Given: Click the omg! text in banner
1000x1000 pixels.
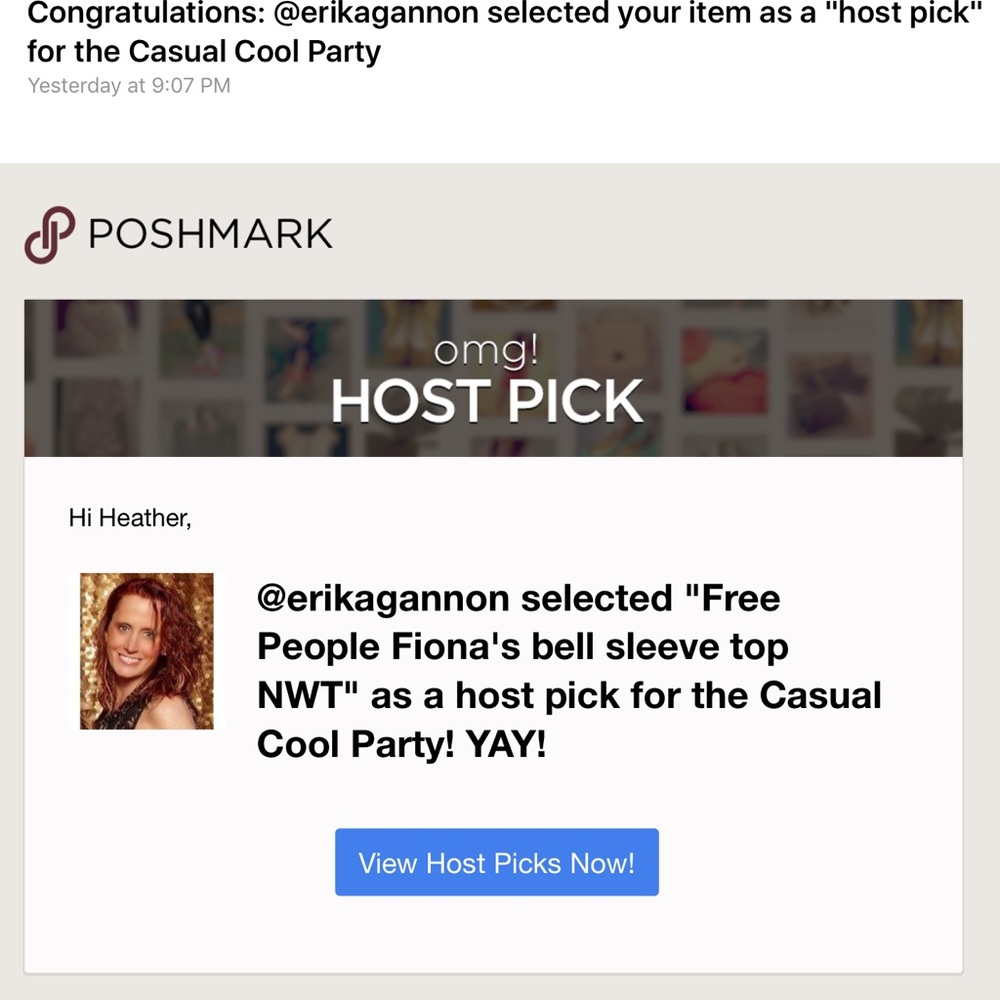Looking at the screenshot, I should click(x=487, y=351).
